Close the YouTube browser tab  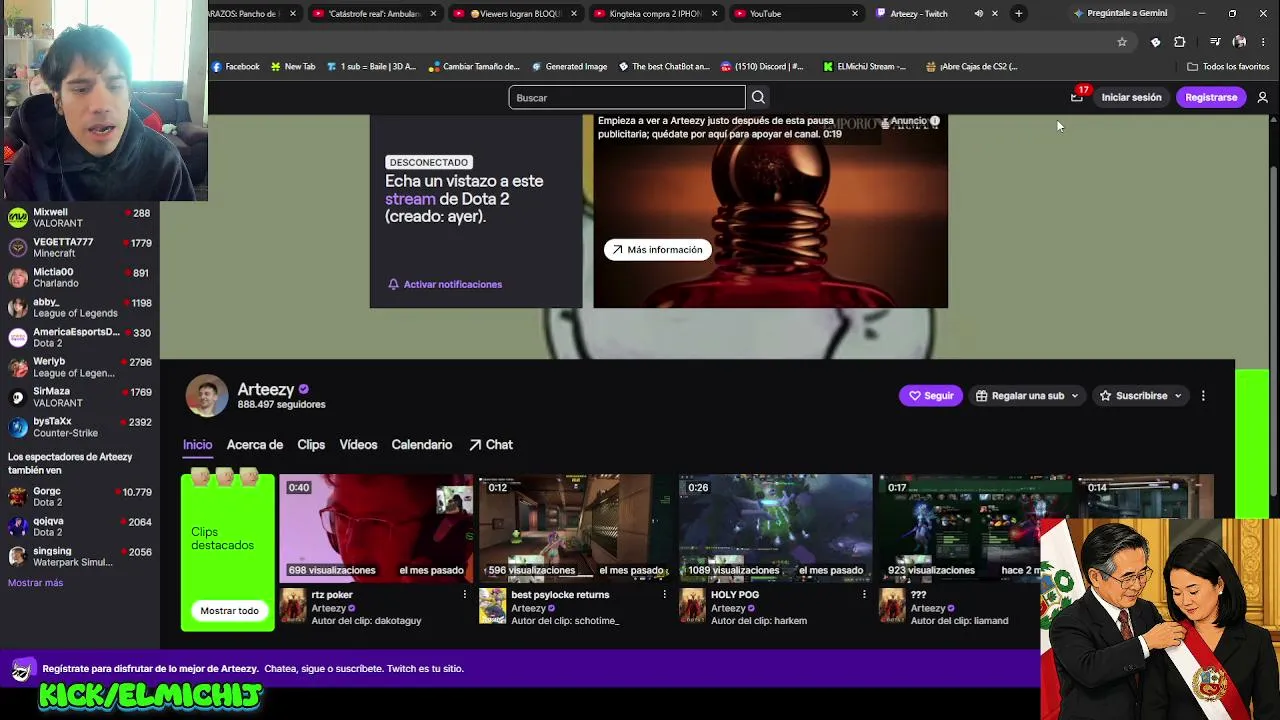(855, 14)
